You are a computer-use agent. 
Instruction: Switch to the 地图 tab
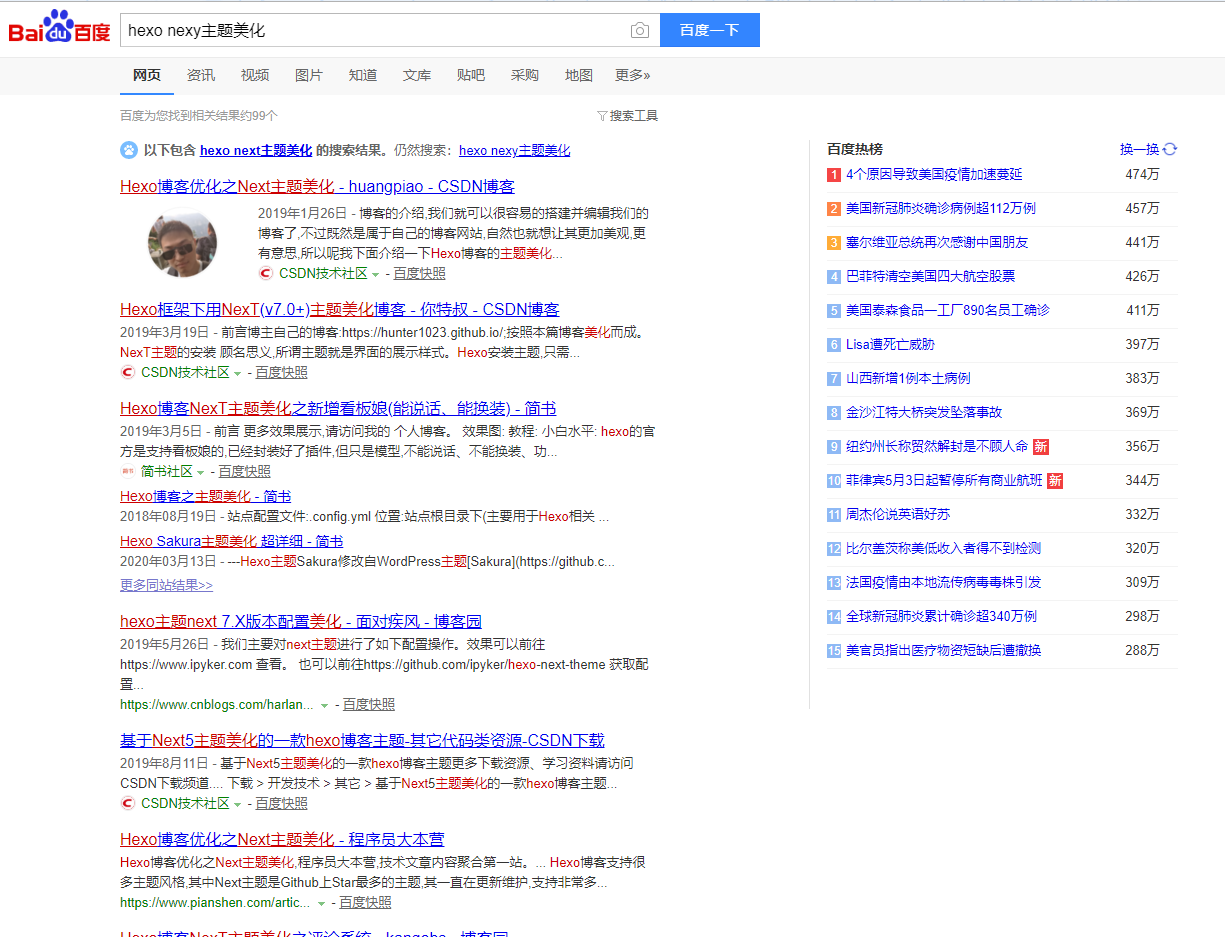(579, 75)
